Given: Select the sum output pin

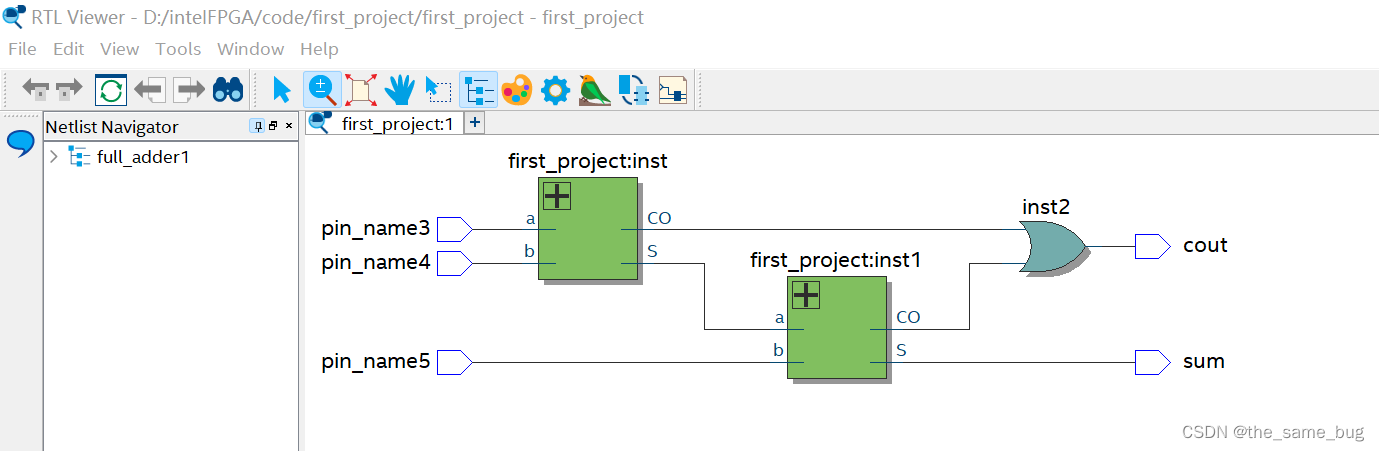Looking at the screenshot, I should [1152, 362].
